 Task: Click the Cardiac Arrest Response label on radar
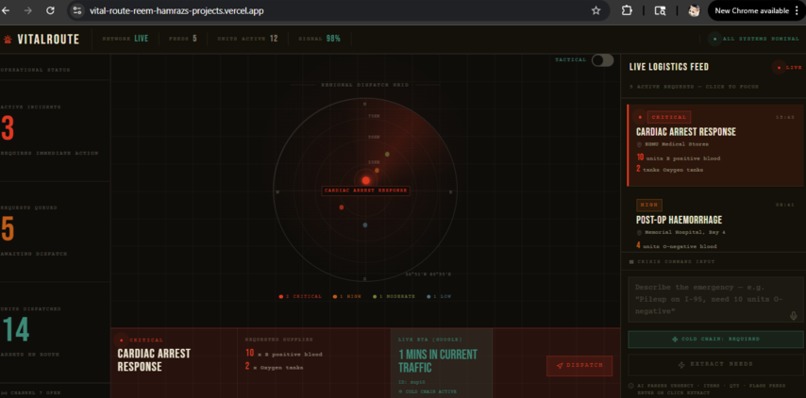click(x=366, y=191)
